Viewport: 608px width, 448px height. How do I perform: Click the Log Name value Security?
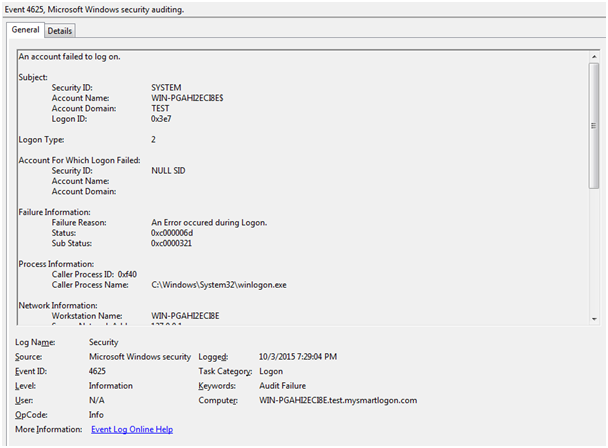pyautogui.click(x=104, y=342)
